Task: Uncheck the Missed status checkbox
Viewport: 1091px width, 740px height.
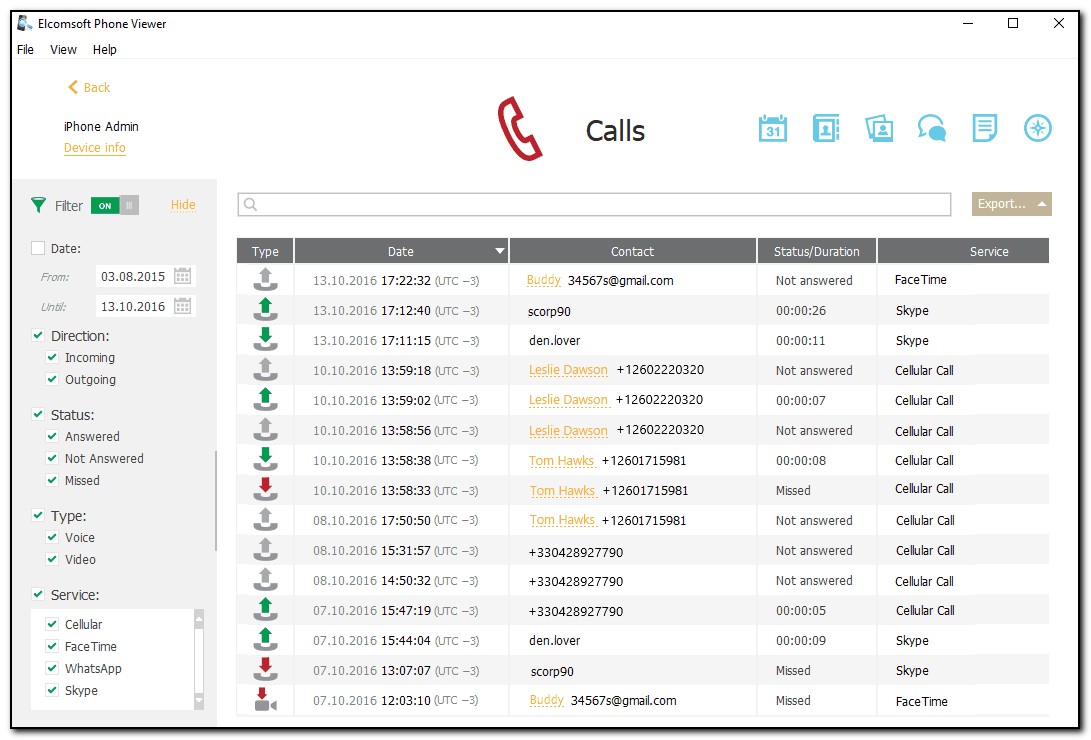Action: [x=52, y=481]
